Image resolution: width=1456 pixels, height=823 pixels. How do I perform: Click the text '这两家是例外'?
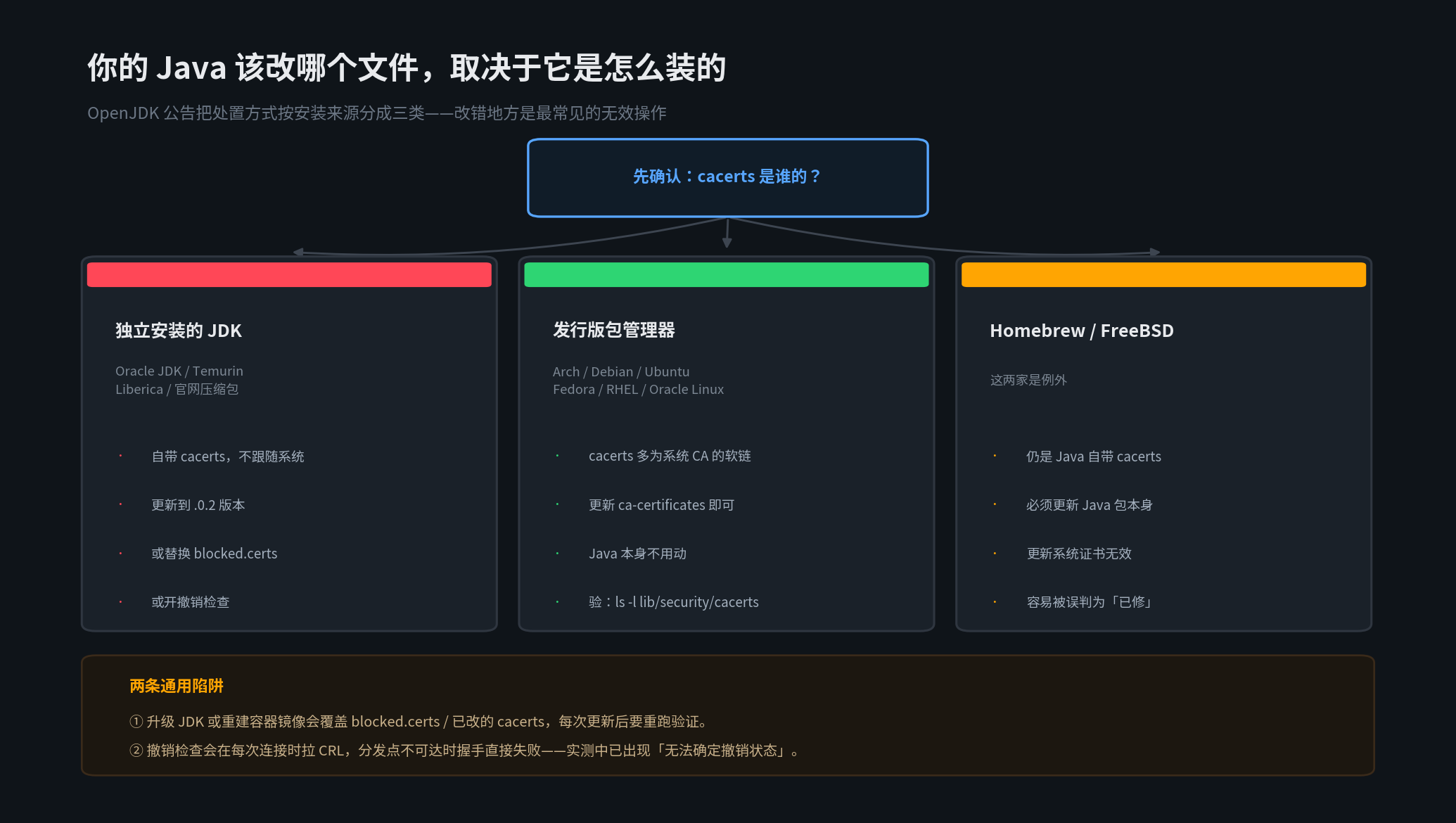tap(1028, 380)
